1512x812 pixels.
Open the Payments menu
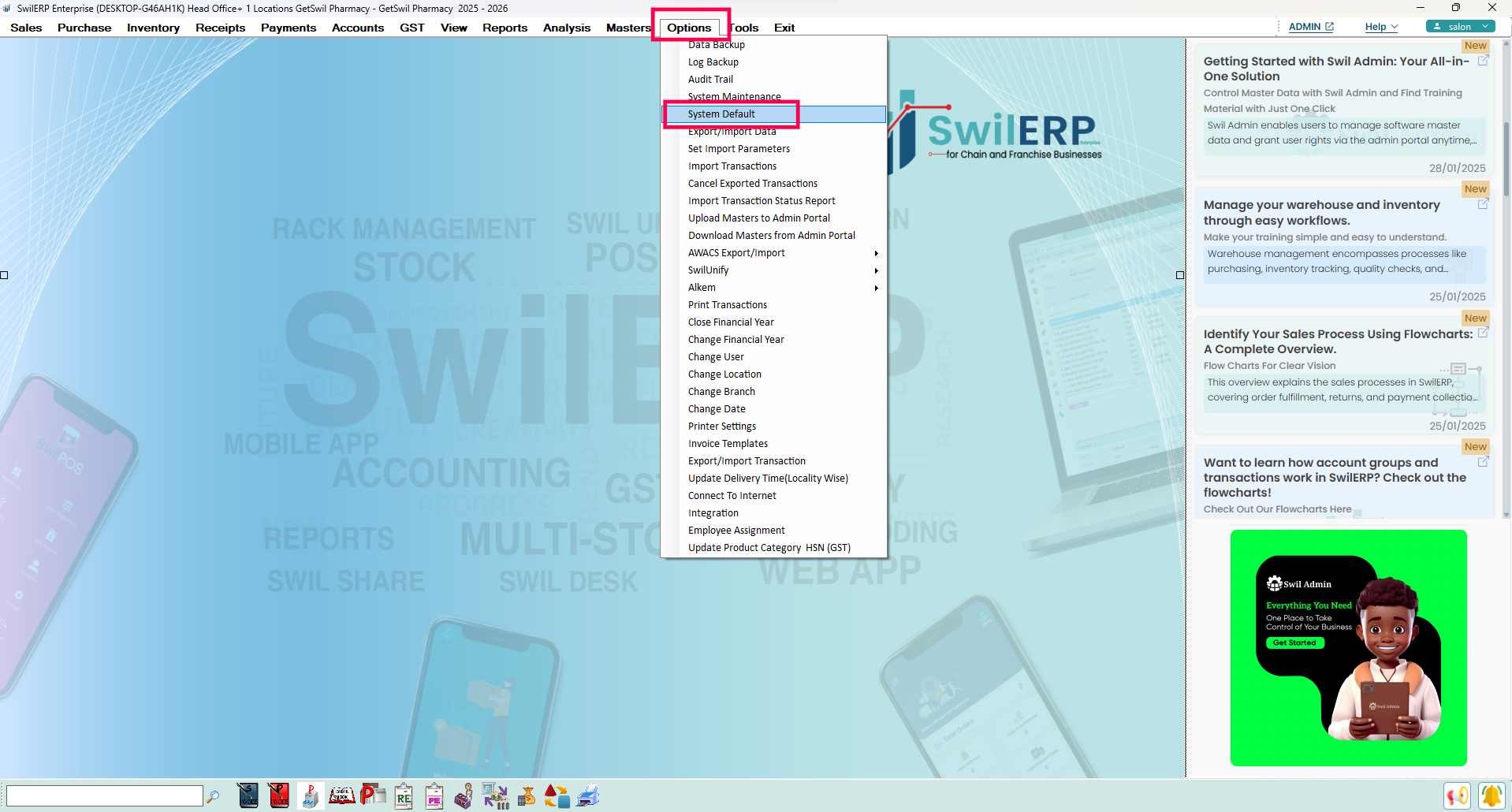289,28
